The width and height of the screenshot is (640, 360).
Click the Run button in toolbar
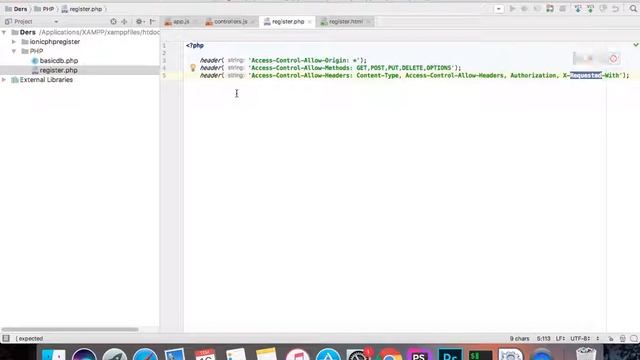(512, 9)
